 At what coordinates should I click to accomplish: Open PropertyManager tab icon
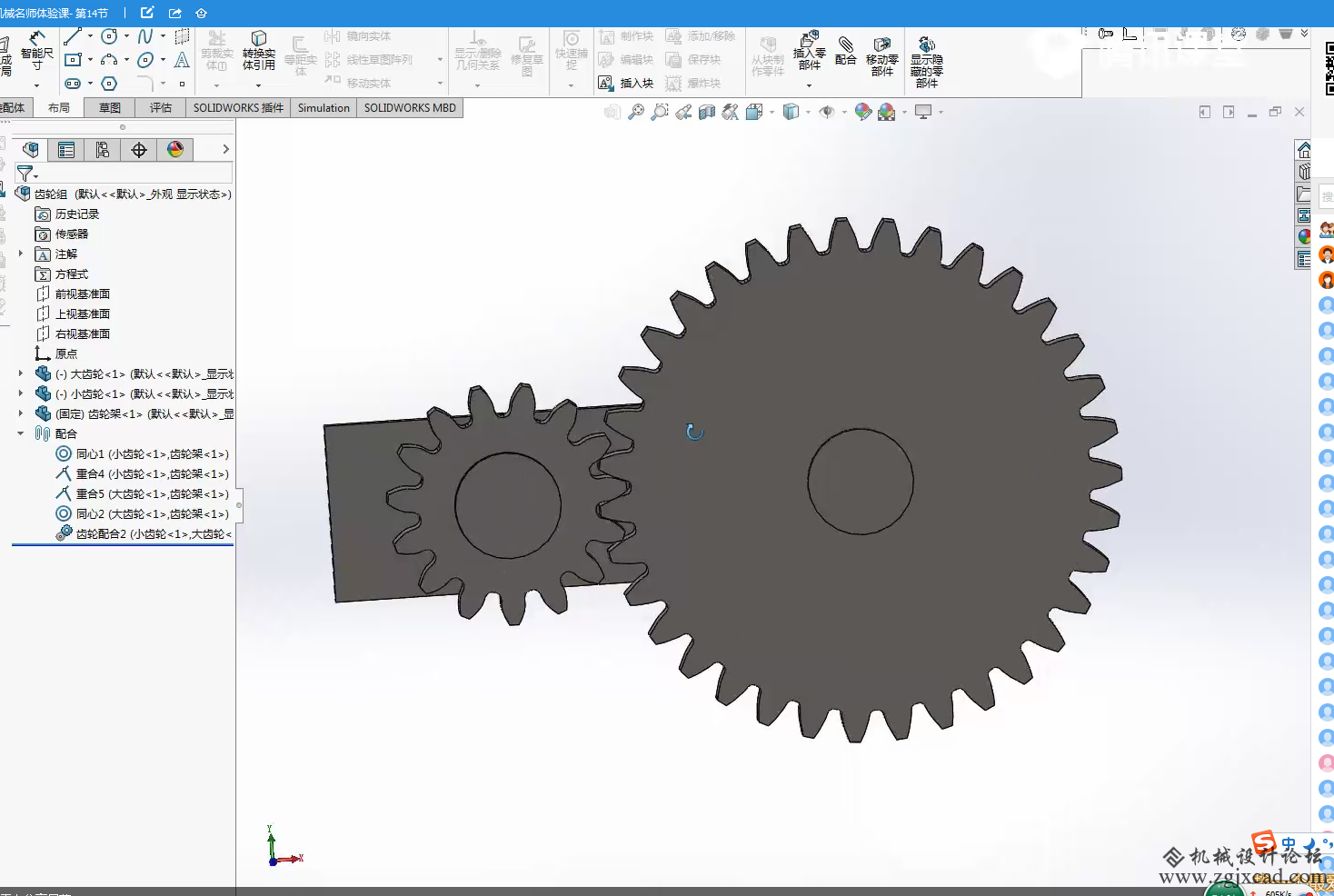point(66,150)
